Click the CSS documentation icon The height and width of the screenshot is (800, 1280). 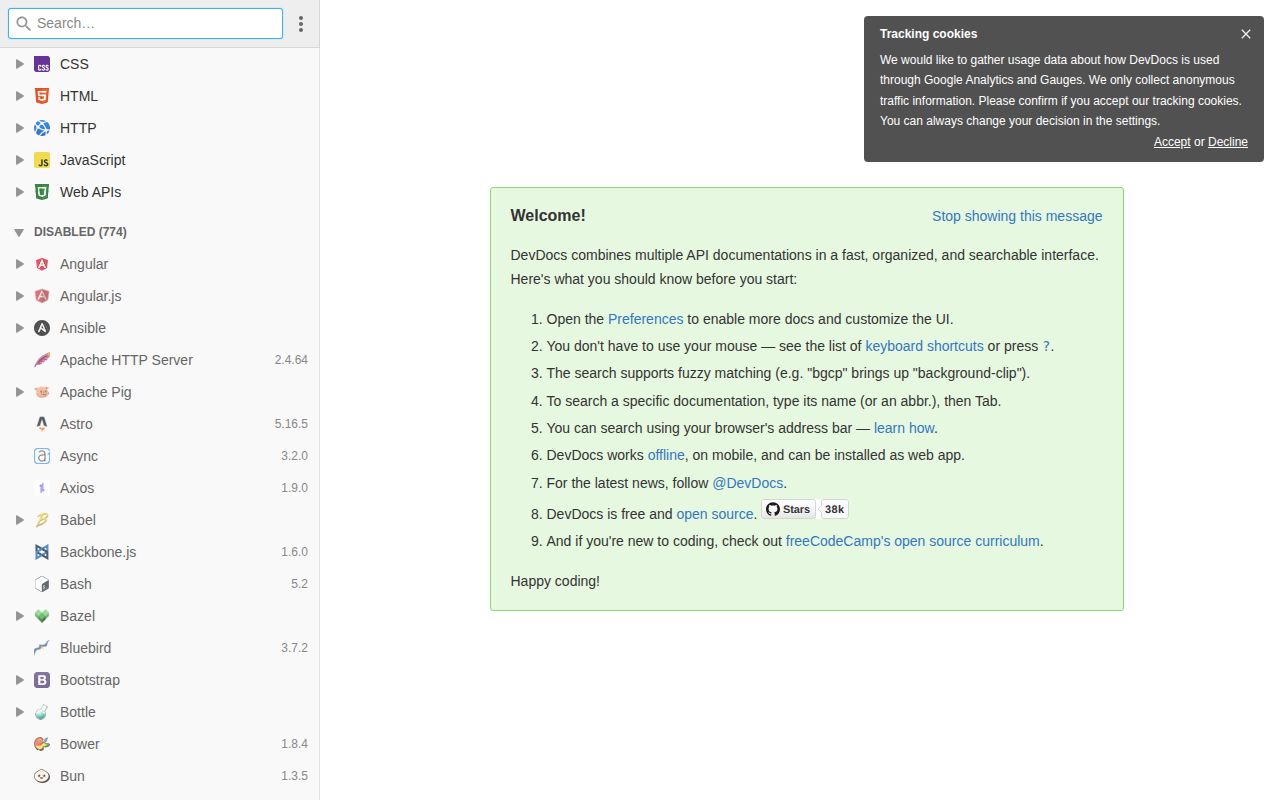point(42,63)
